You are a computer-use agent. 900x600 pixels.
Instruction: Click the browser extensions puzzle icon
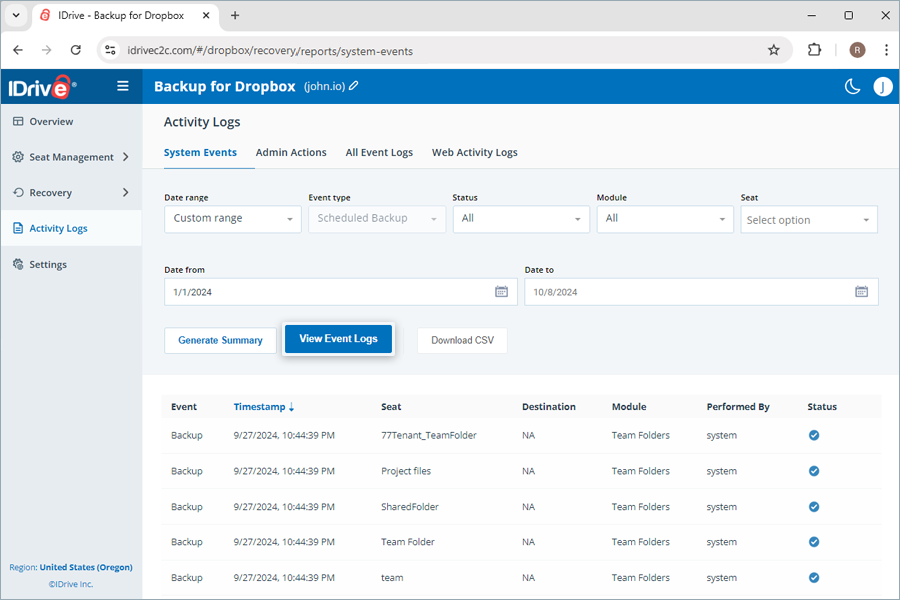(814, 48)
